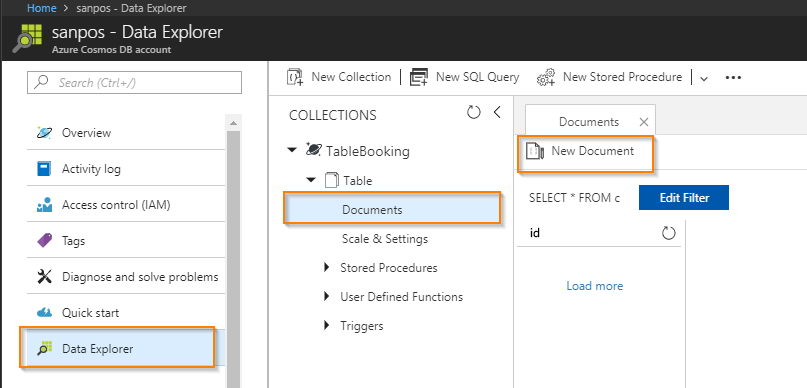Viewport: 807px width, 388px height.
Task: Open a New SQL Query
Action: (464, 77)
